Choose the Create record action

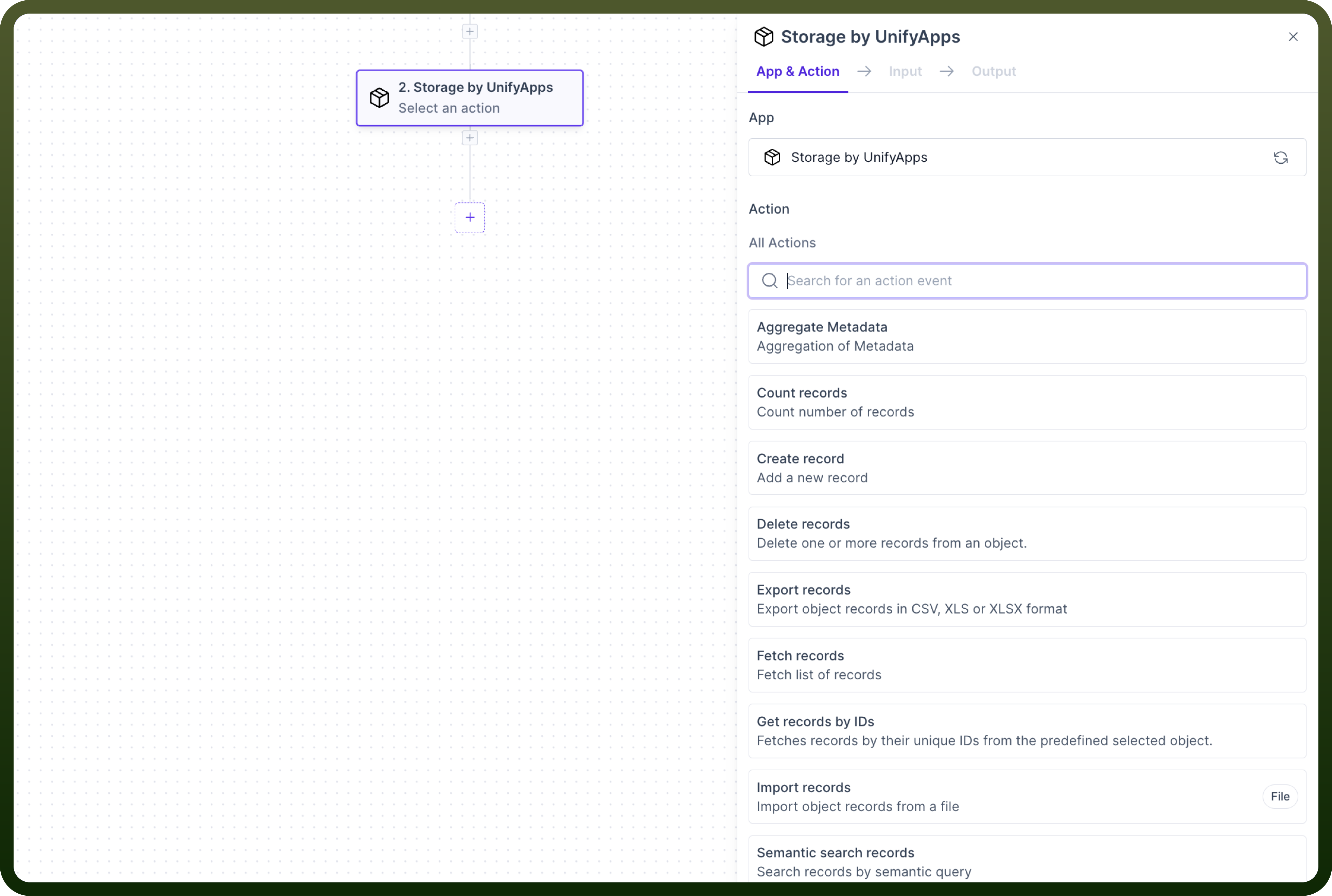click(x=1027, y=468)
